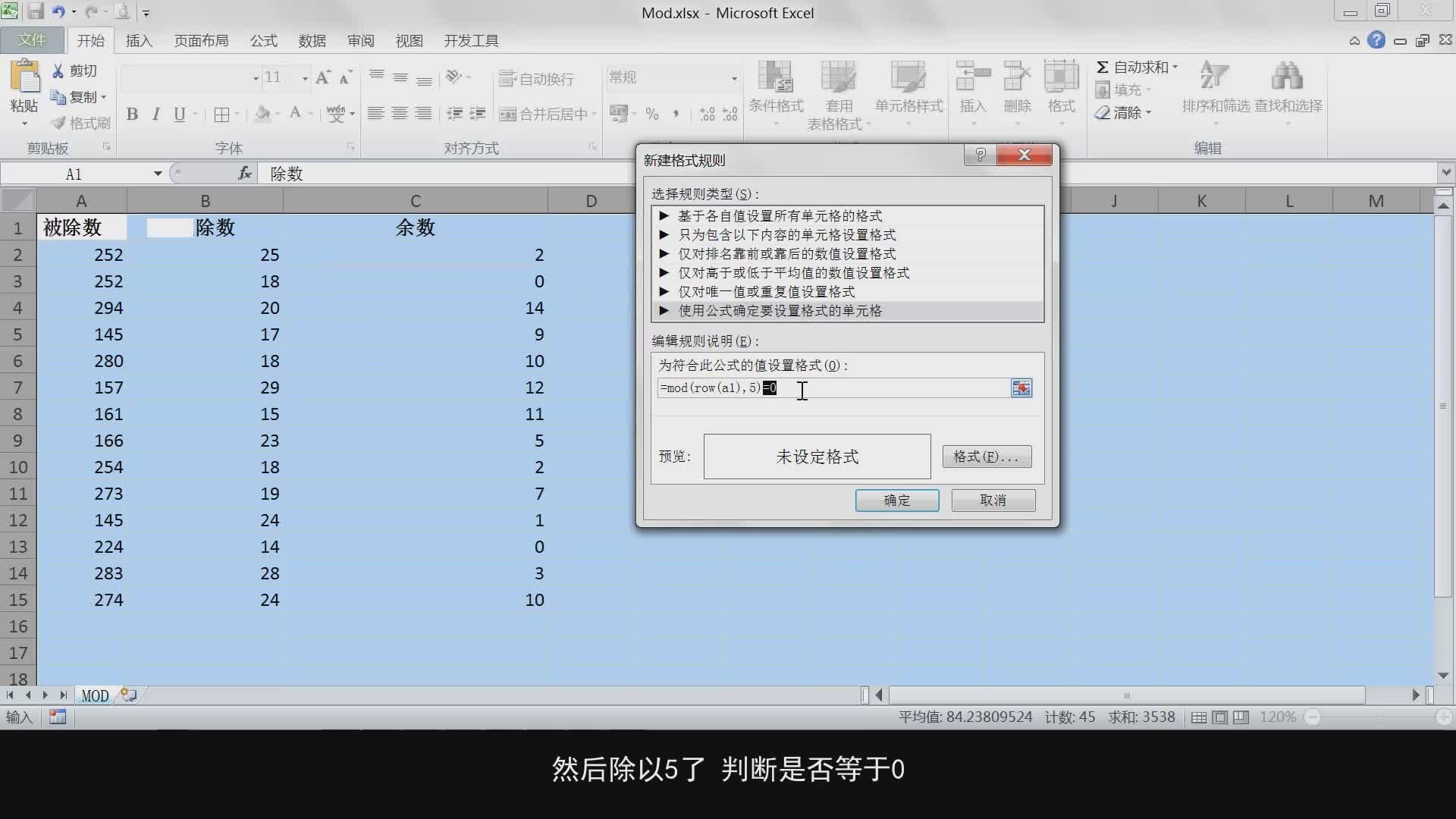Click Format as Table (套用表格格式) icon
The image size is (1456, 819).
pos(838,78)
